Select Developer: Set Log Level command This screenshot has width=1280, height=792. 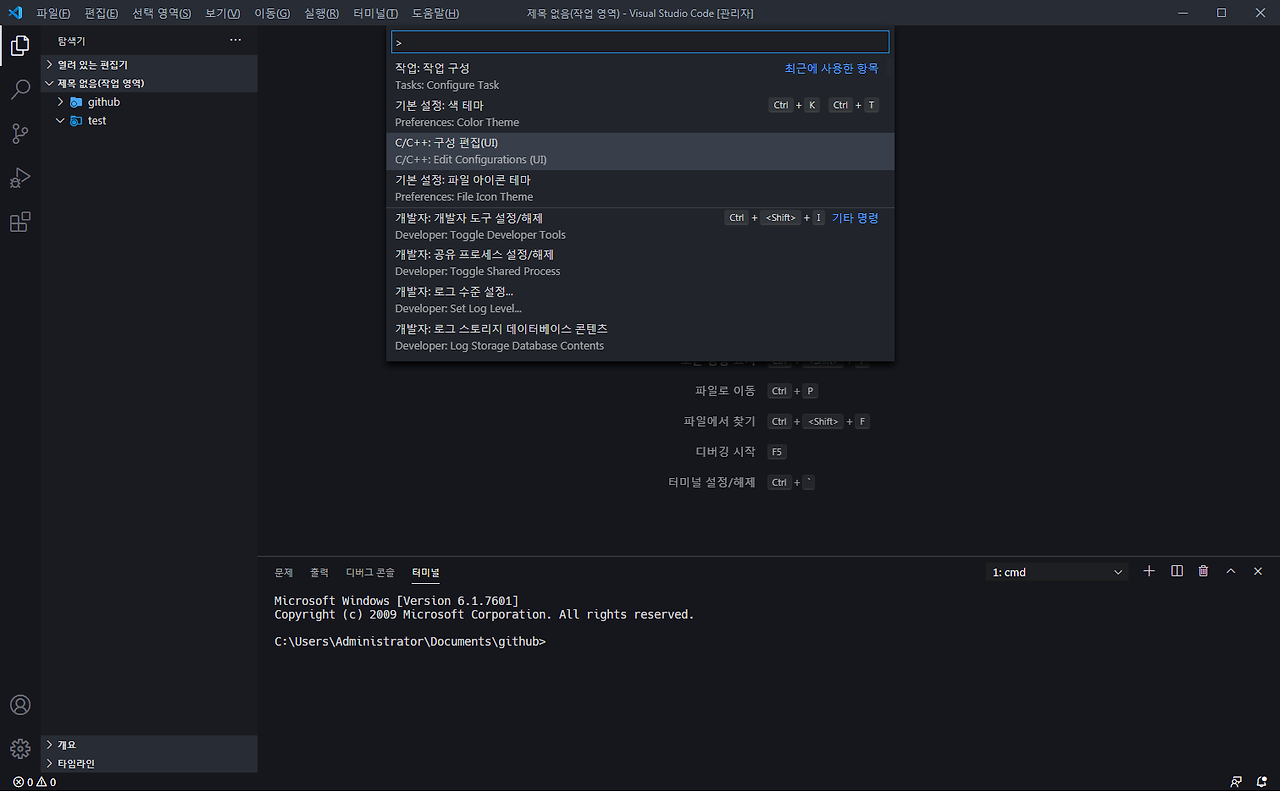pos(640,300)
